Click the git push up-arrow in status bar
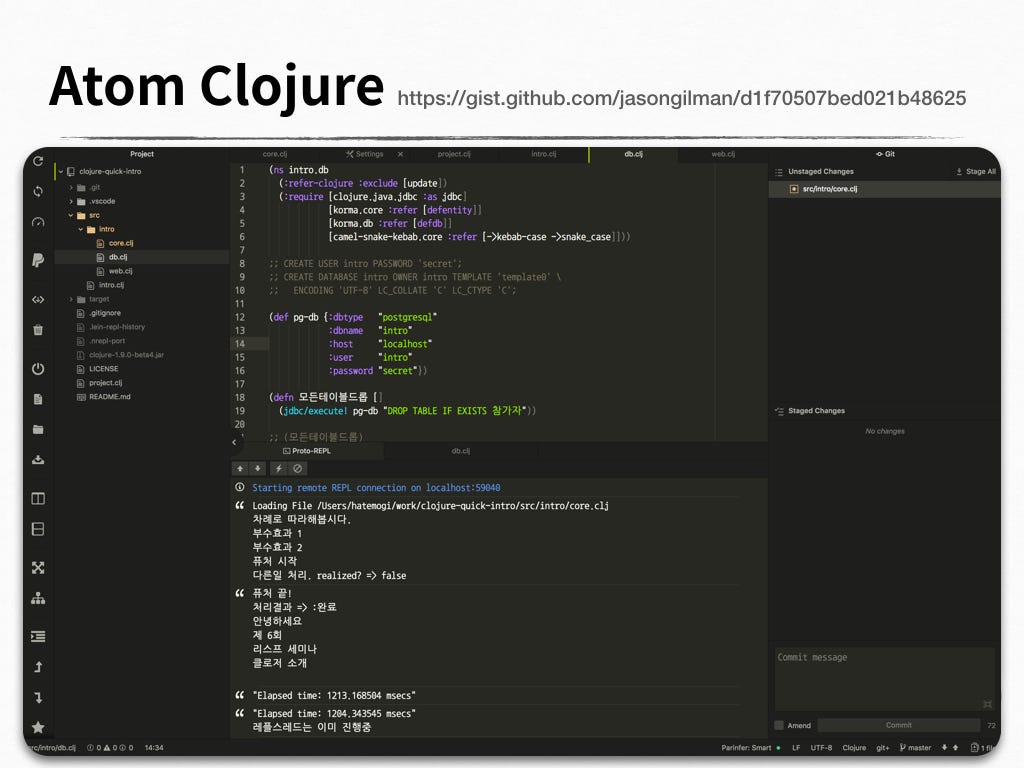The image size is (1024, 768). pyautogui.click(x=955, y=748)
